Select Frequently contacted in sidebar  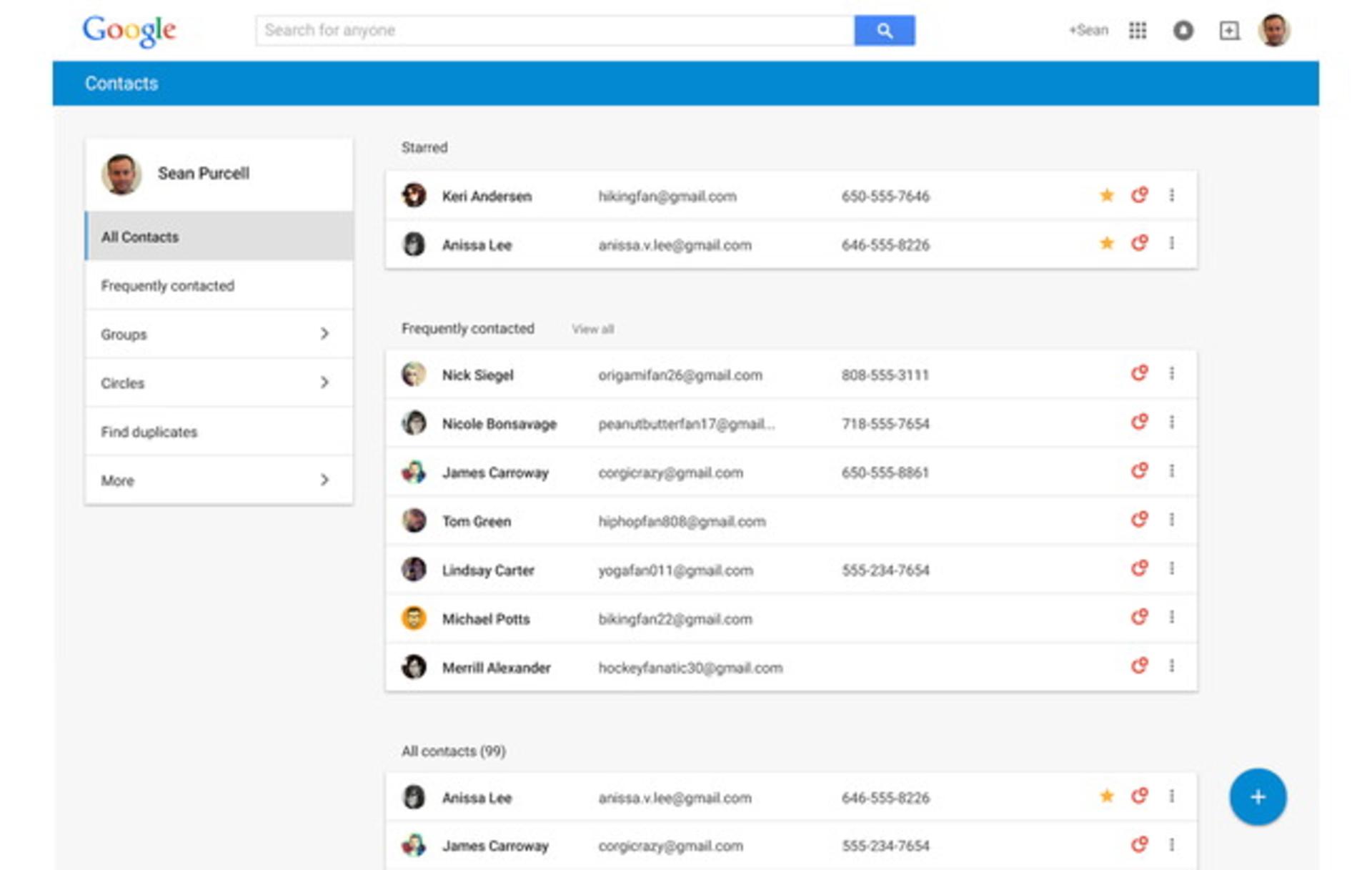[219, 285]
